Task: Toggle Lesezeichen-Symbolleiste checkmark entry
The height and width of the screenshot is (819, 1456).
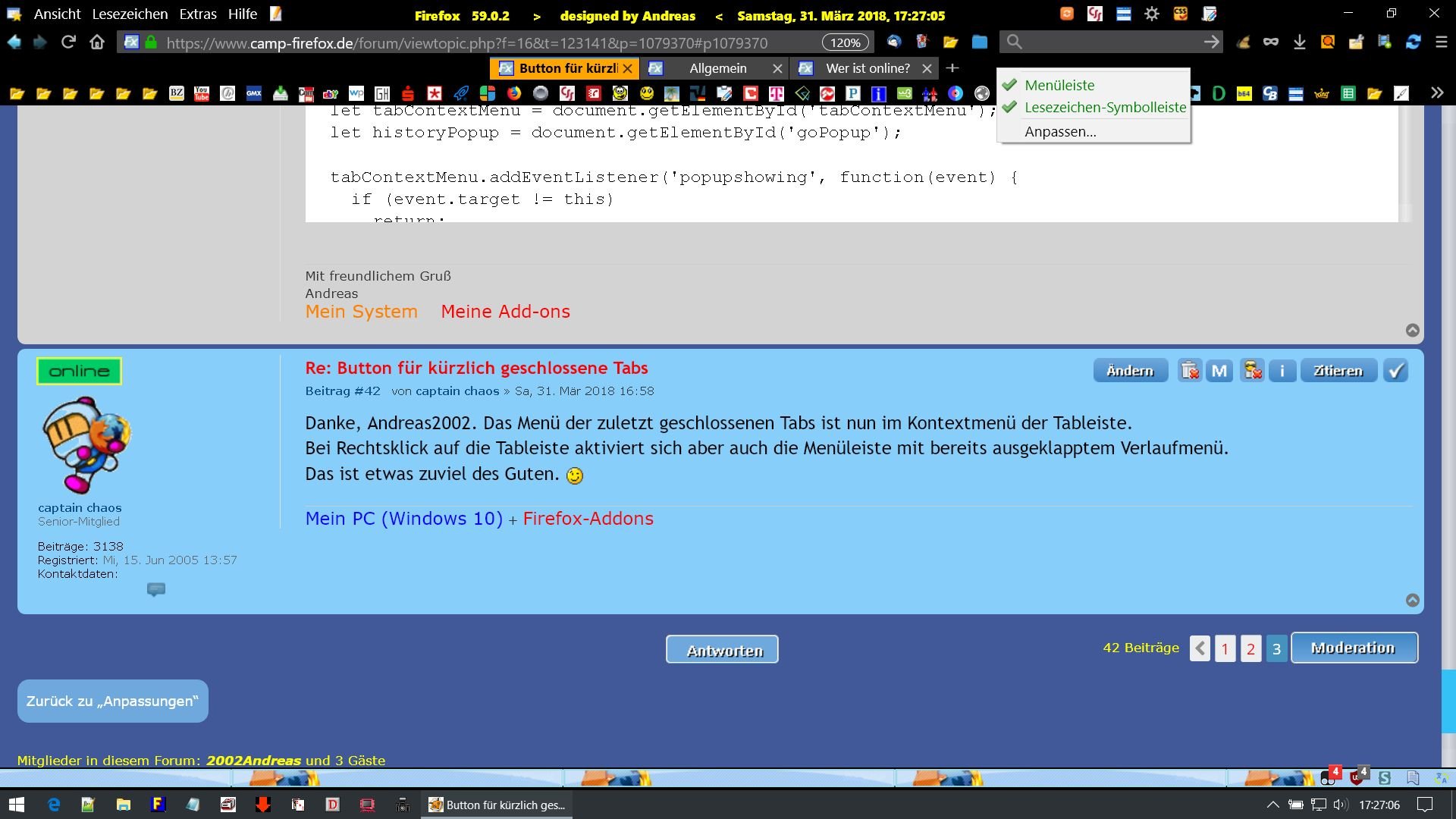Action: coord(1104,107)
